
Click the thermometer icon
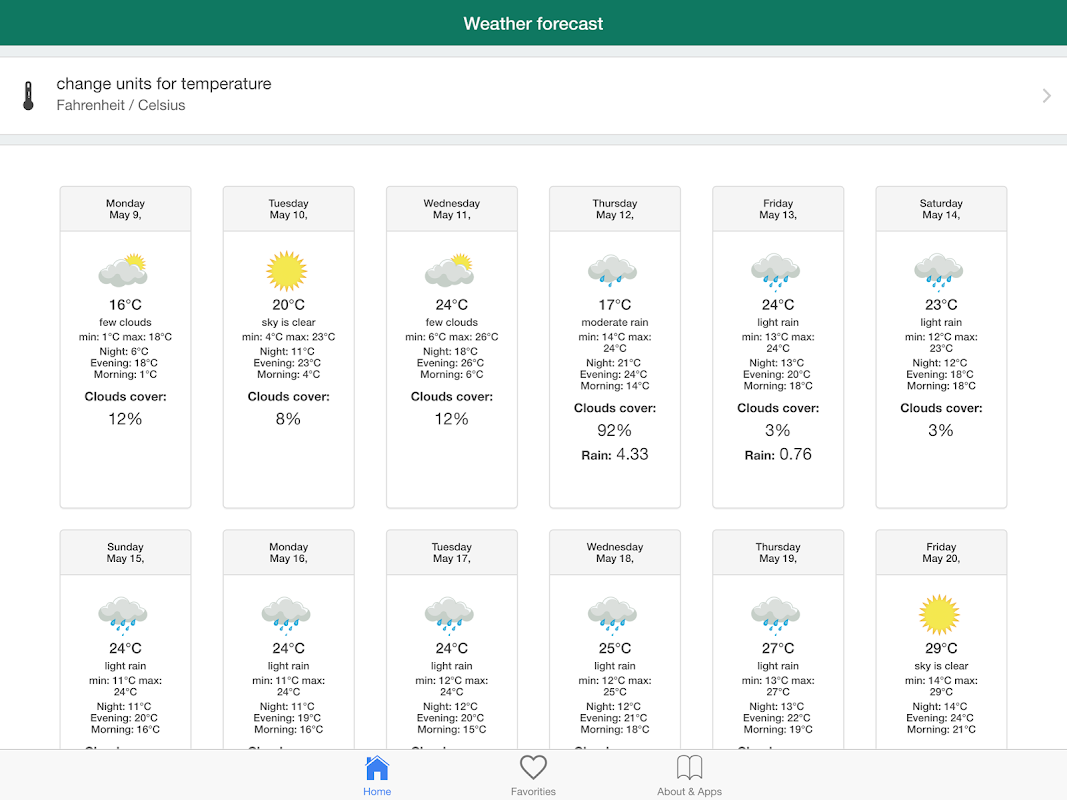coord(28,95)
